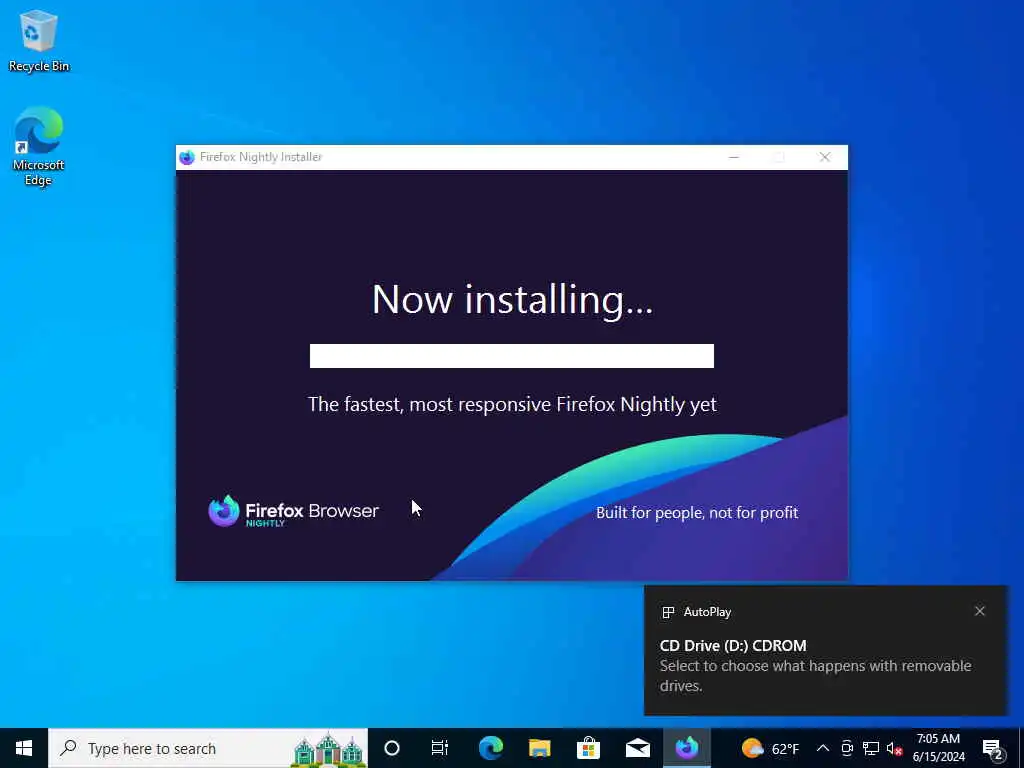Open network status tray icon
Screen dimensions: 1024x768
click(871, 748)
